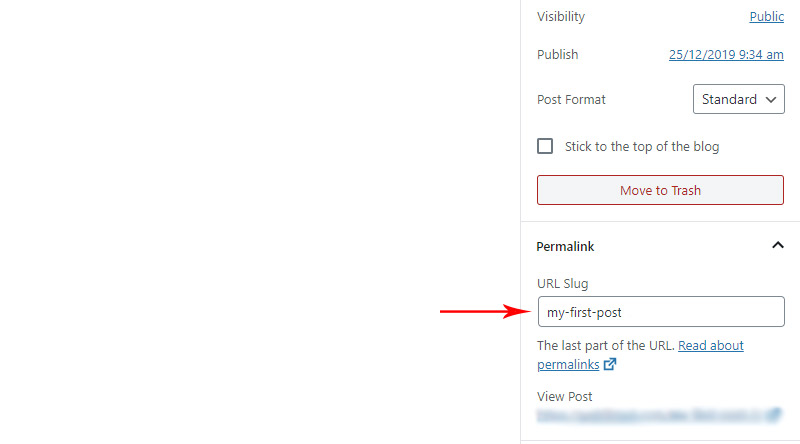Viewport: 800px width, 444px height.
Task: Click the URL Slug field label
Action: pyautogui.click(x=563, y=284)
